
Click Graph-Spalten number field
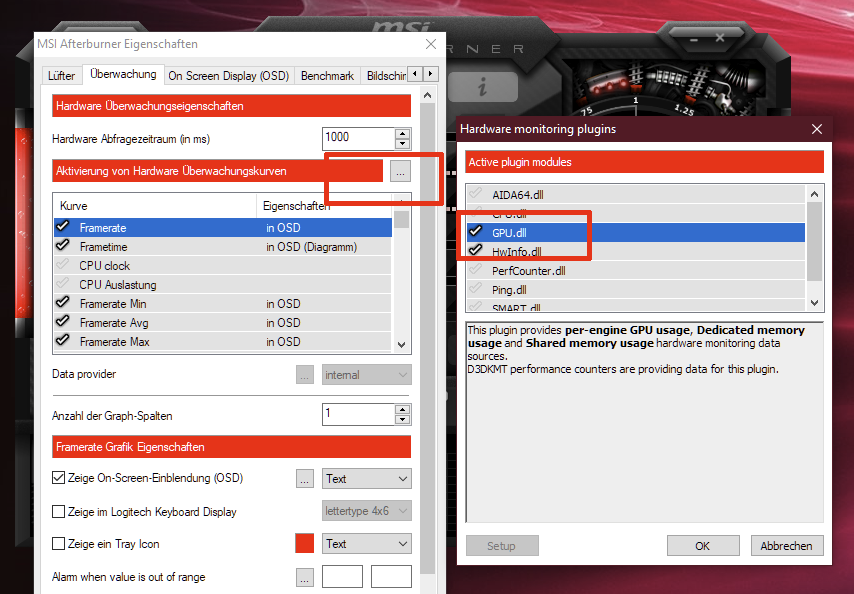point(359,414)
